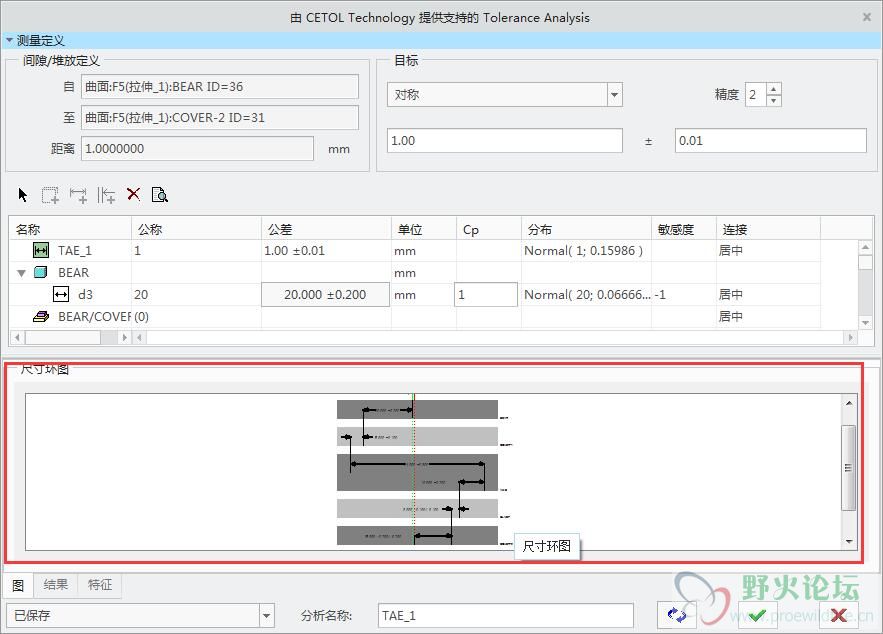The width and height of the screenshot is (883, 634).
Task: Click the 连接 column header
Action: [x=768, y=229]
